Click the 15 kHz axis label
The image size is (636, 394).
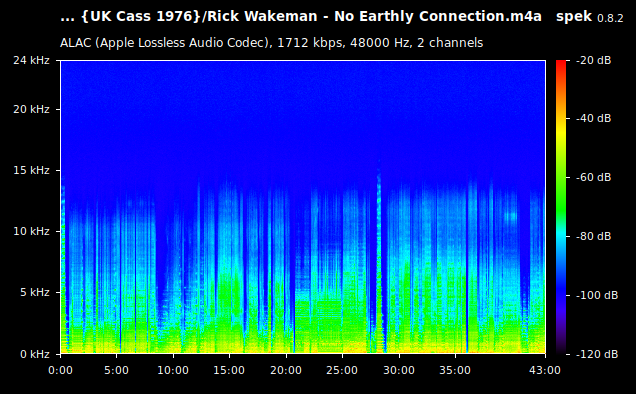(x=31, y=170)
